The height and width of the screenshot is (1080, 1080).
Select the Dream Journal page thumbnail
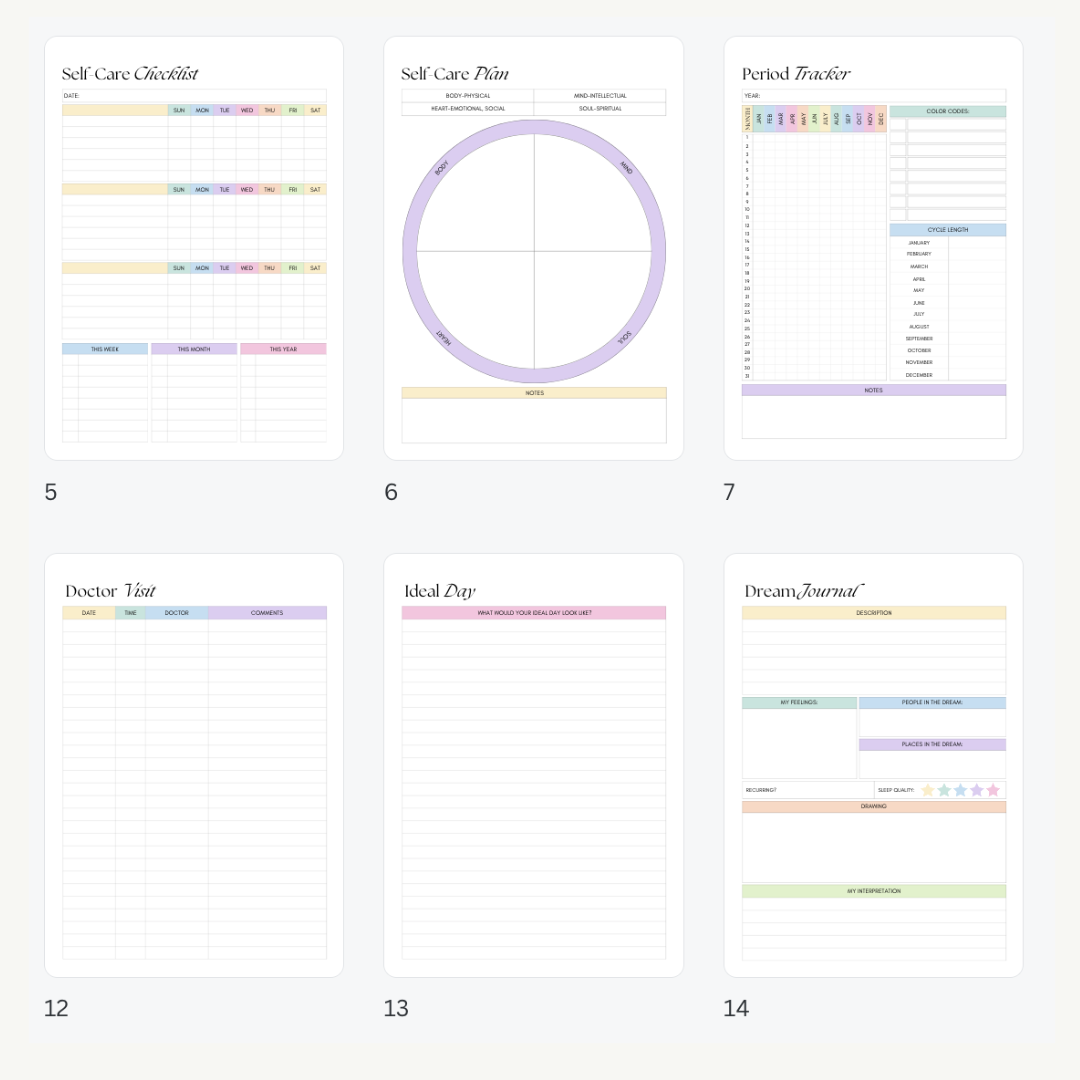[x=873, y=765]
